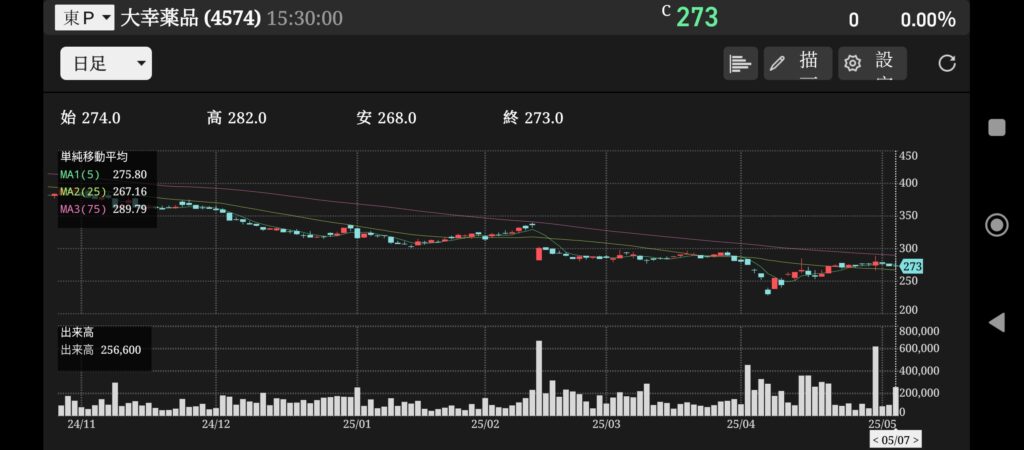Open the 東P market dropdown
Screen dimensions: 1024x450
coord(85,18)
